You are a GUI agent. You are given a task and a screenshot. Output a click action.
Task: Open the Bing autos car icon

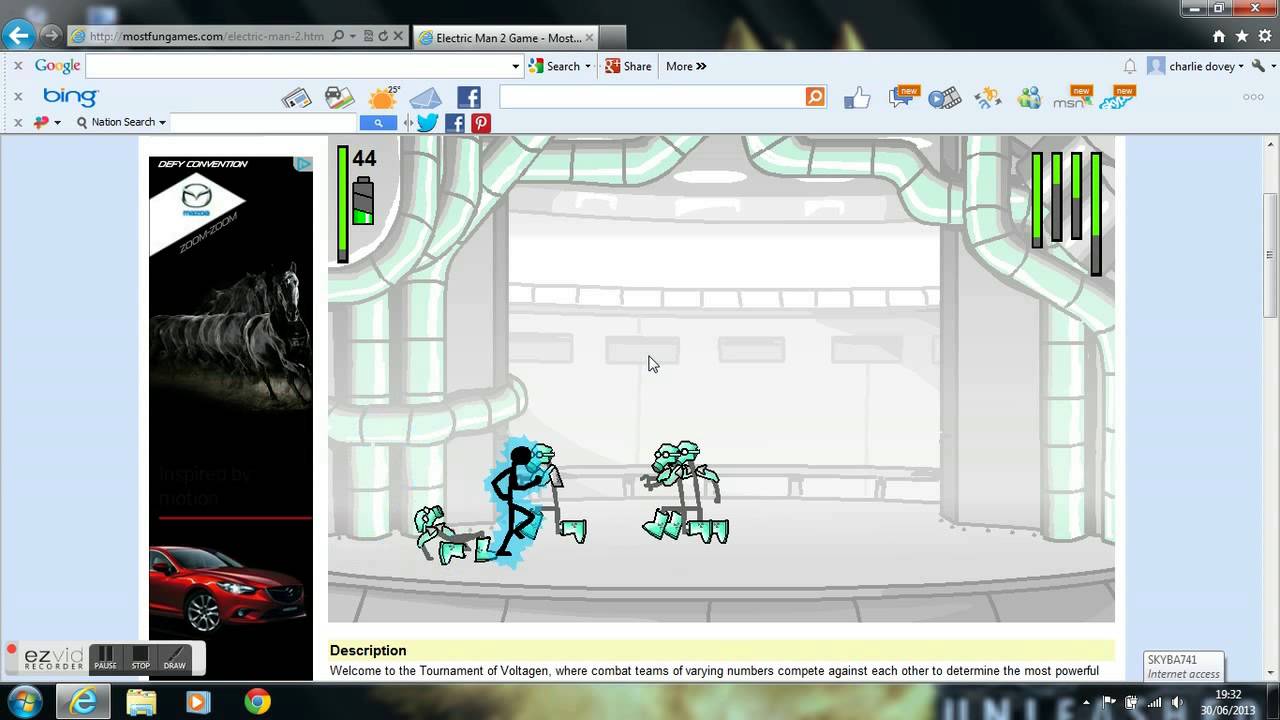[340, 98]
